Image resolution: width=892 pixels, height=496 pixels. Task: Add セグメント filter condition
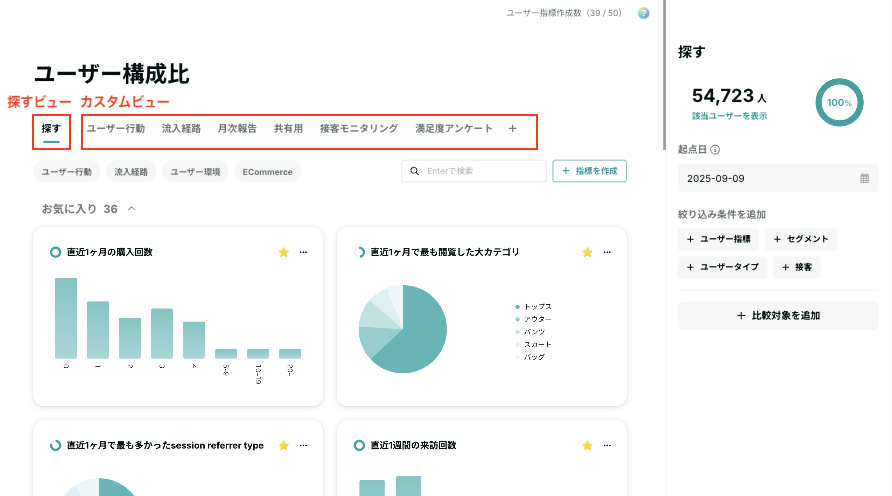tap(801, 239)
